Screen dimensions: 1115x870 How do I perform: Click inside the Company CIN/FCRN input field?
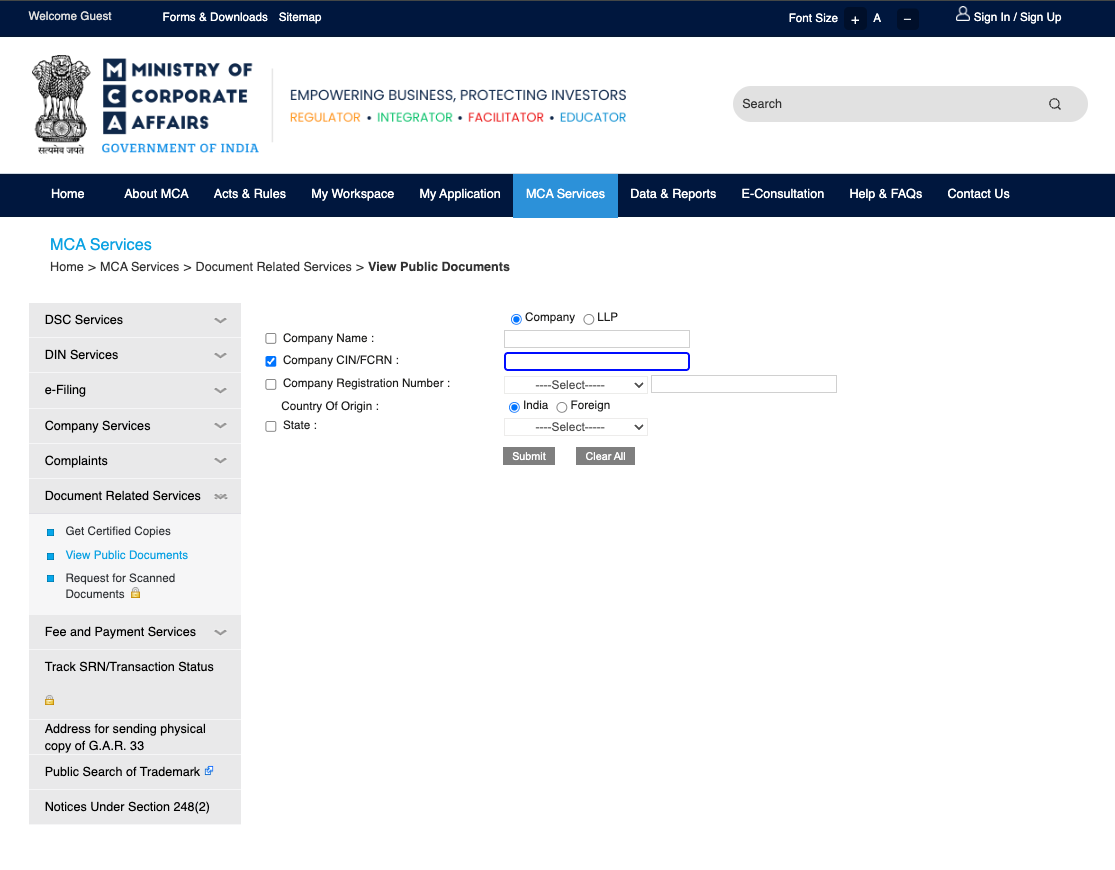point(596,361)
